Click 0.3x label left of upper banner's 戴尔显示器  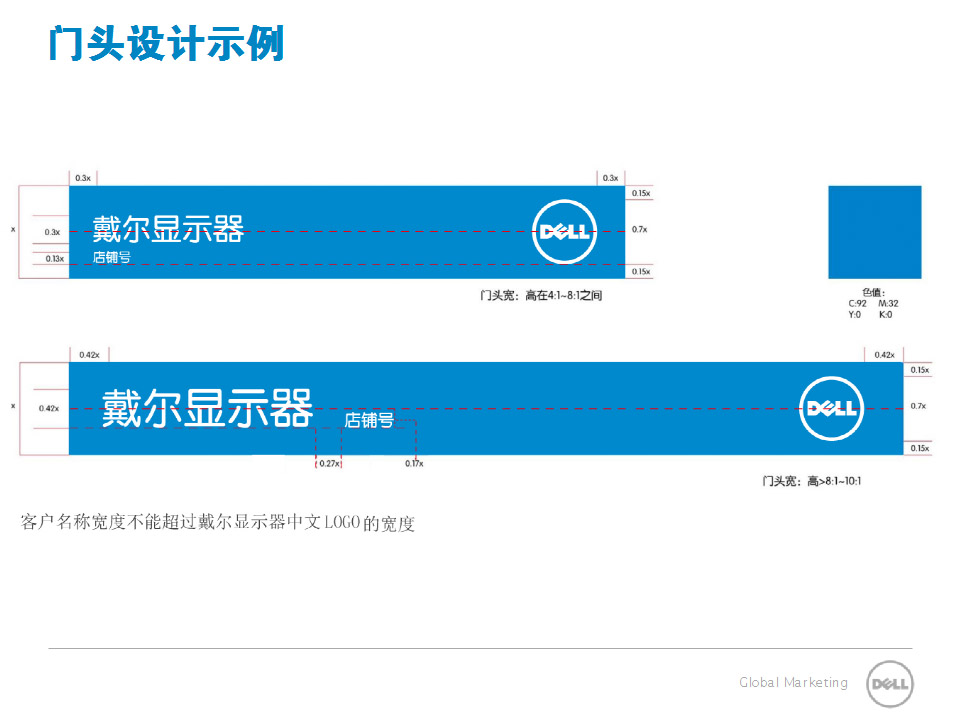pyautogui.click(x=52, y=232)
